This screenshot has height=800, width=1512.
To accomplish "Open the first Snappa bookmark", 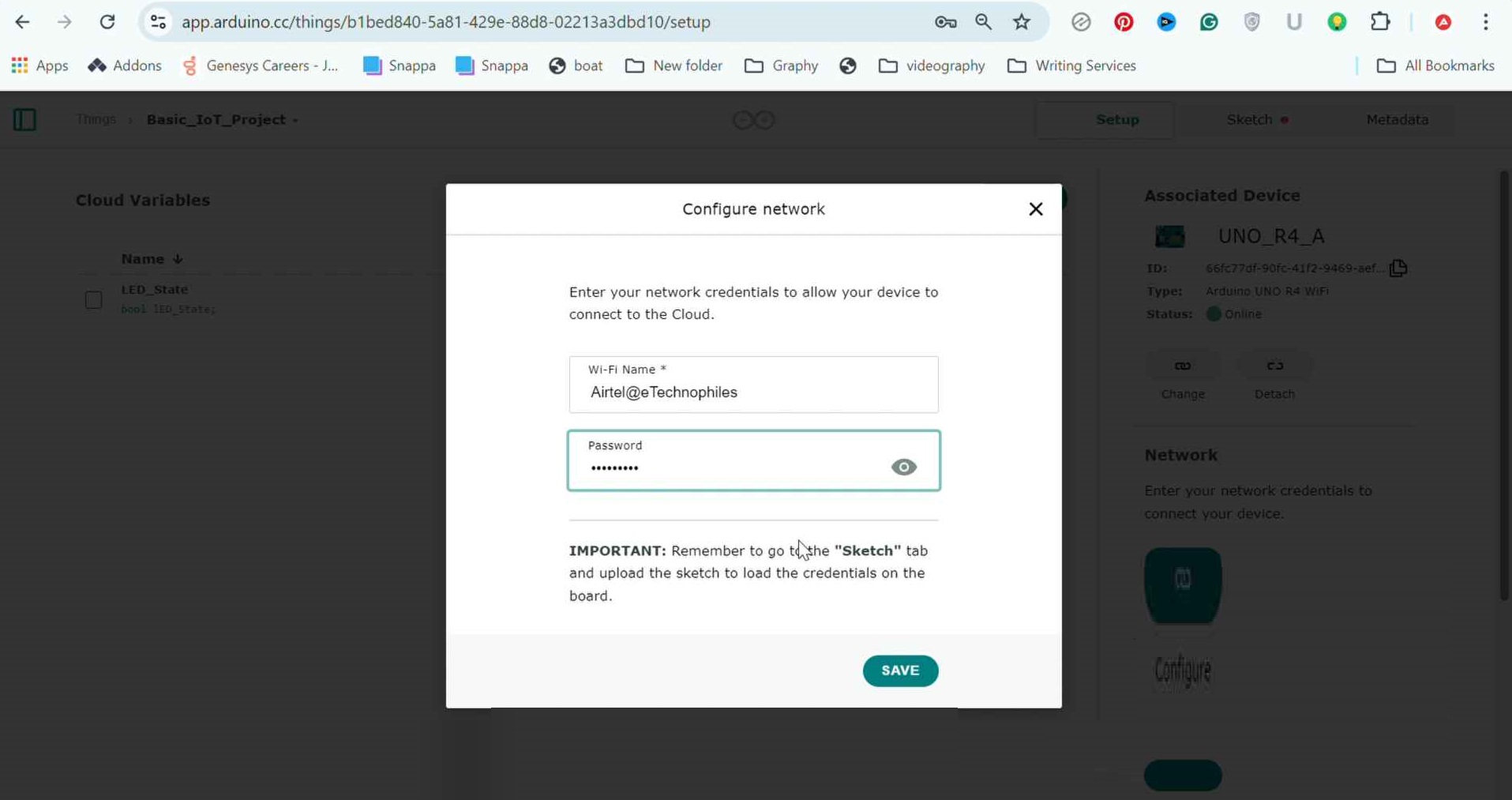I will pos(400,66).
